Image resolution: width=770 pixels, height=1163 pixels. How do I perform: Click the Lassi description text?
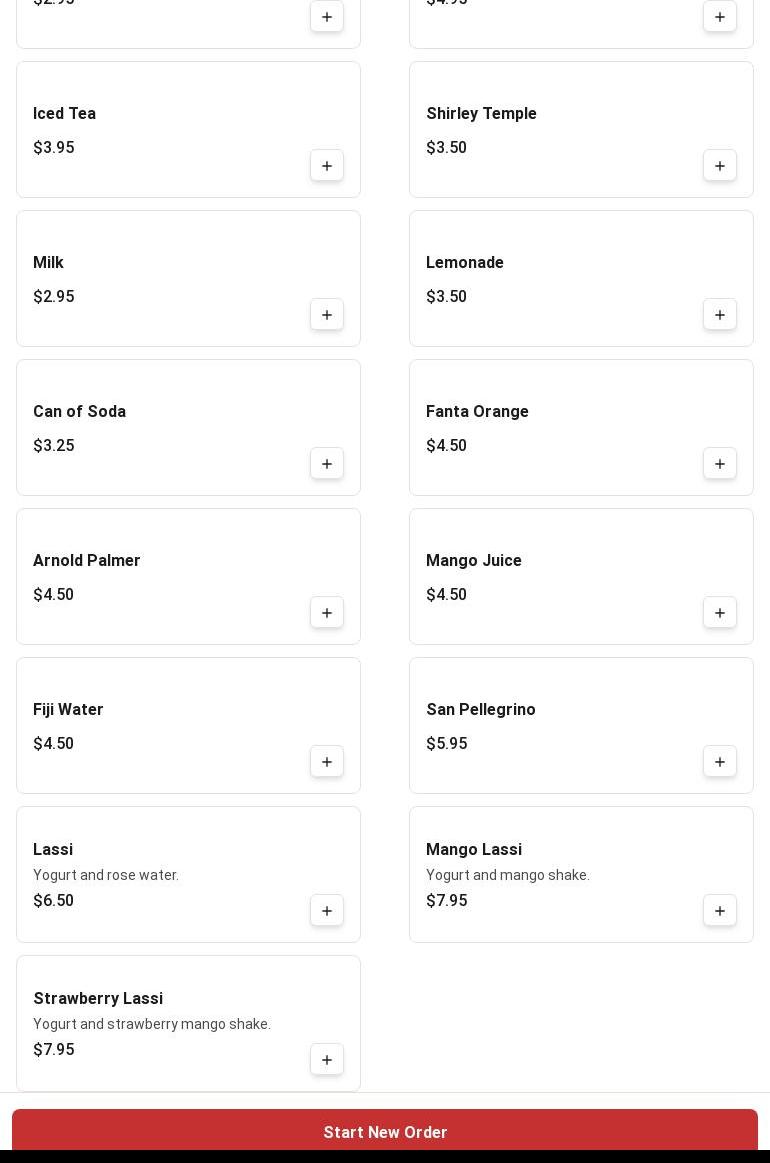click(x=106, y=875)
